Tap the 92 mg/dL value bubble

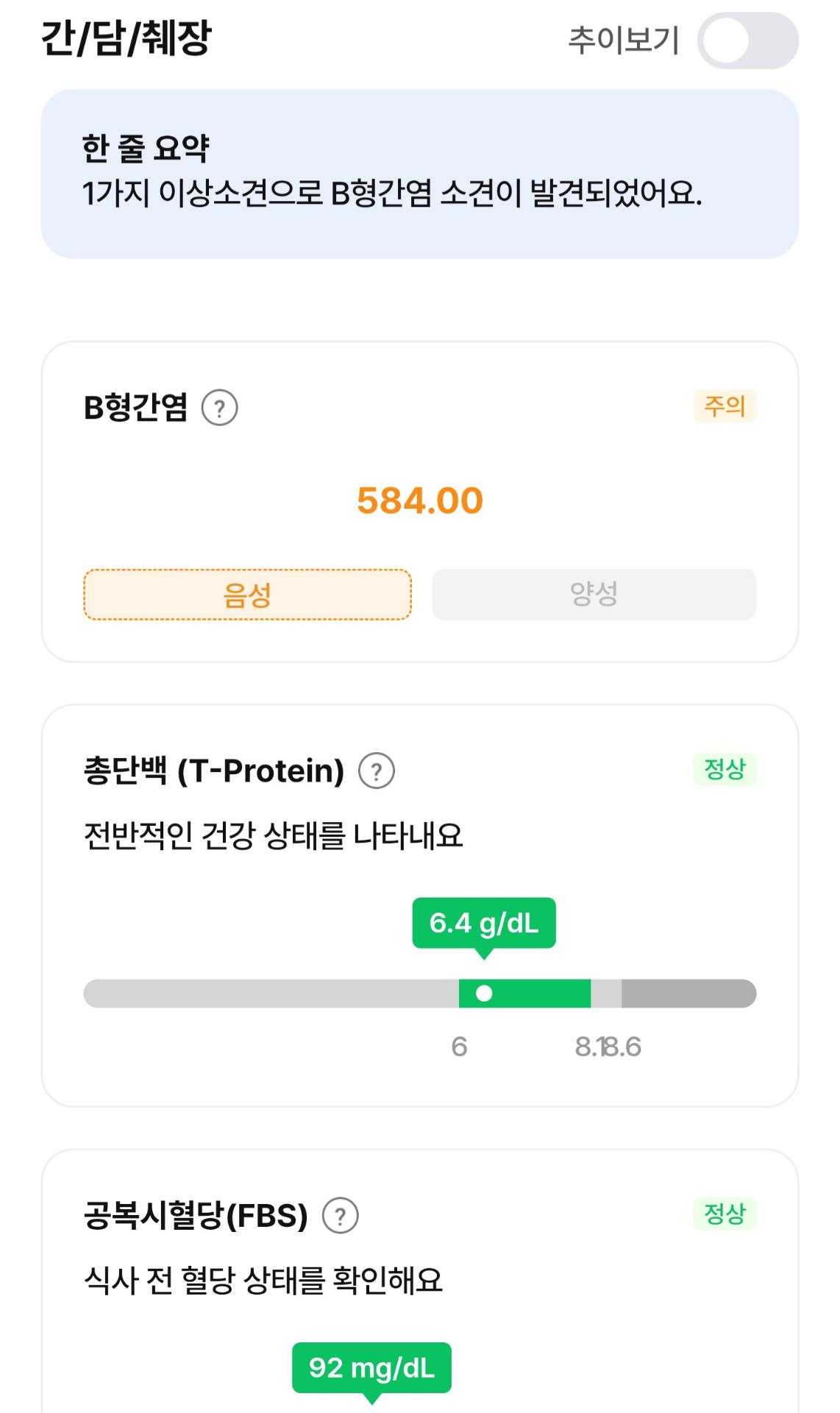pos(371,1368)
